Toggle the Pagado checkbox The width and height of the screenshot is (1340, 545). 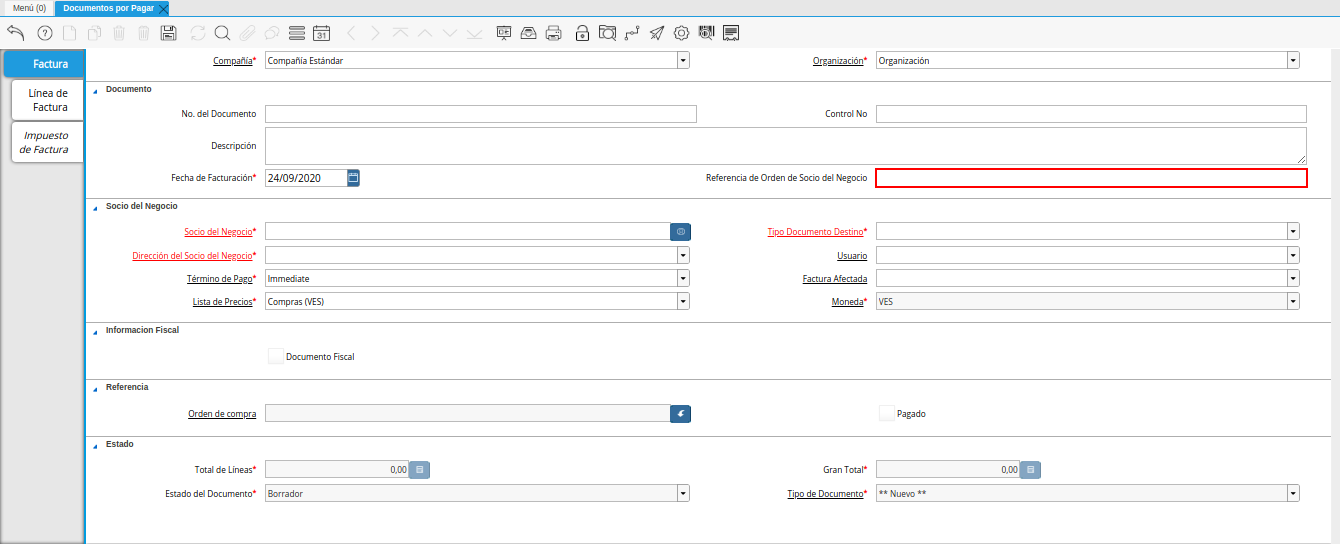point(886,413)
